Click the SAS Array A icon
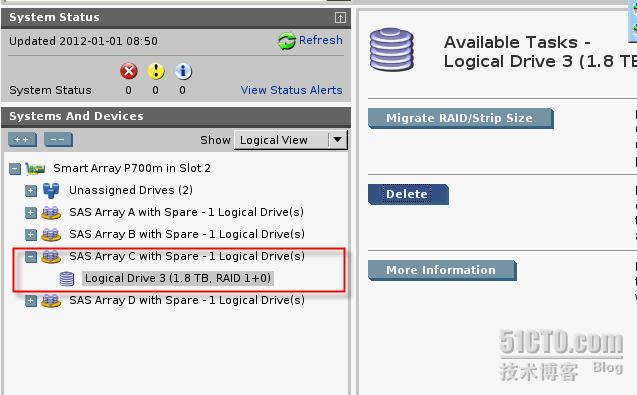The image size is (637, 395). coord(51,212)
